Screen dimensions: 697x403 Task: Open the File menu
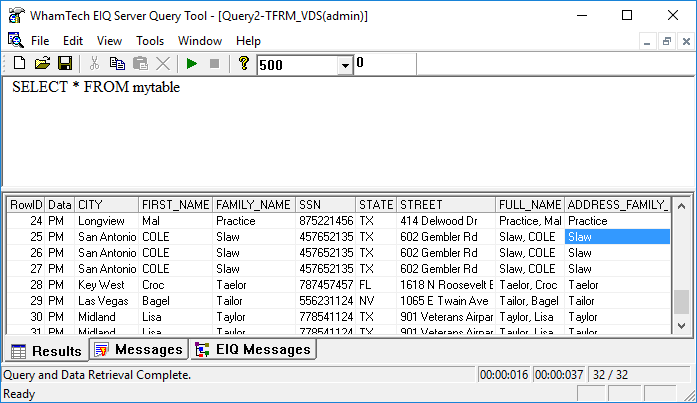coord(40,41)
